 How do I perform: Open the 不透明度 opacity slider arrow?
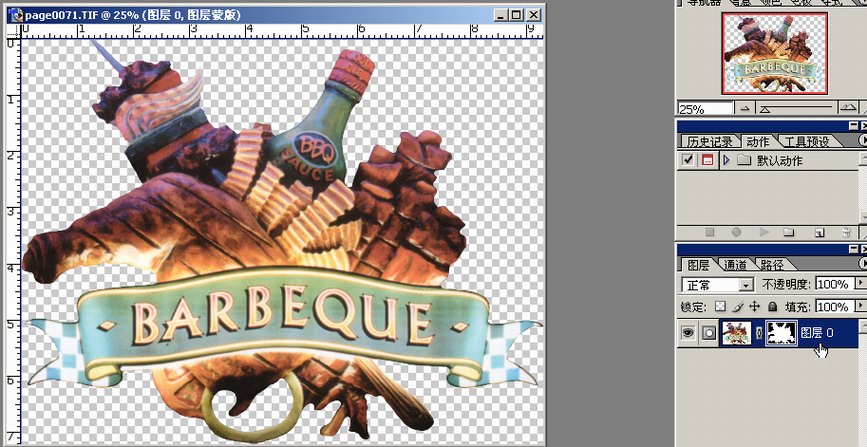click(x=859, y=285)
